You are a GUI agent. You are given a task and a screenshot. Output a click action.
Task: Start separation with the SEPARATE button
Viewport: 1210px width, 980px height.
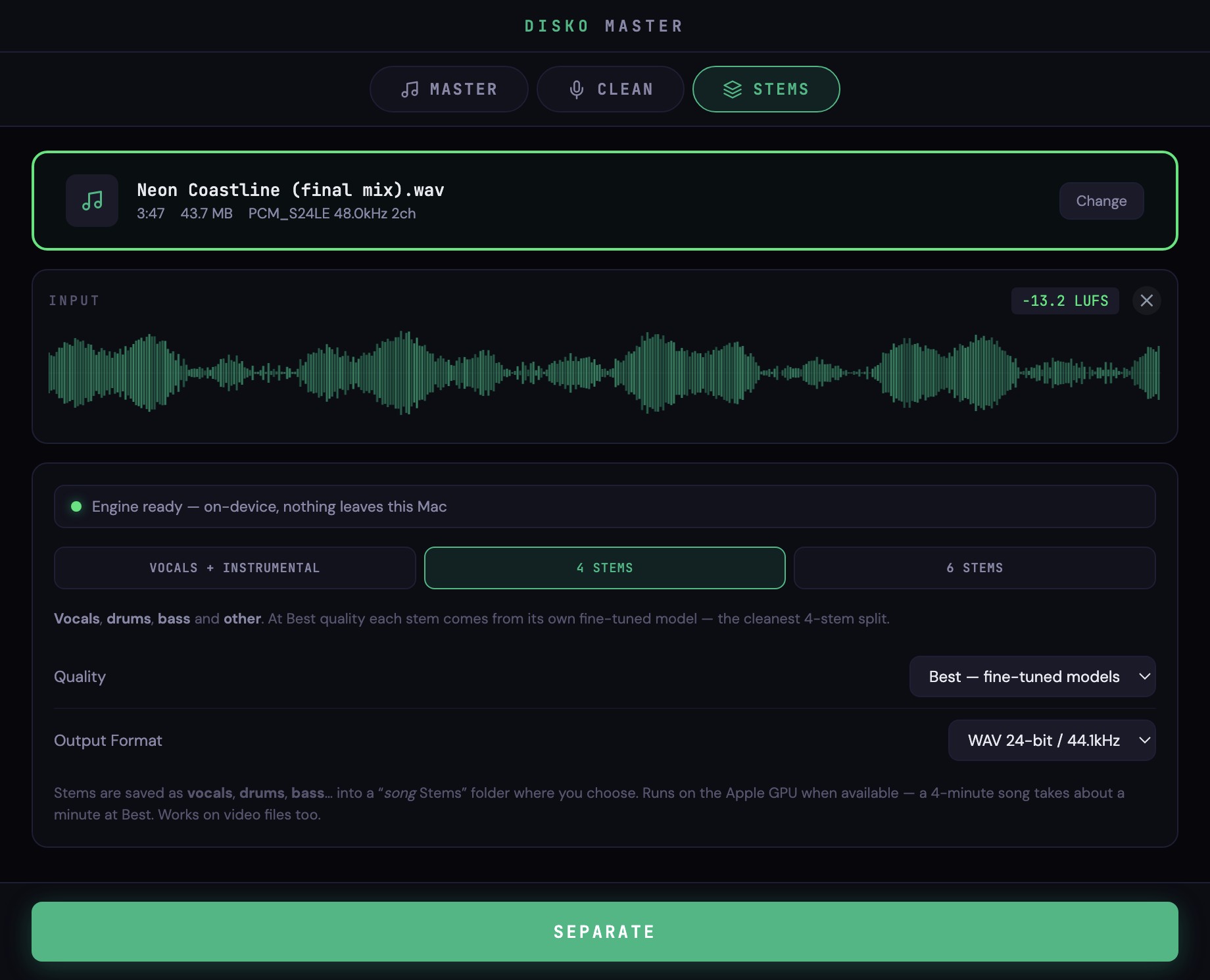click(x=605, y=931)
